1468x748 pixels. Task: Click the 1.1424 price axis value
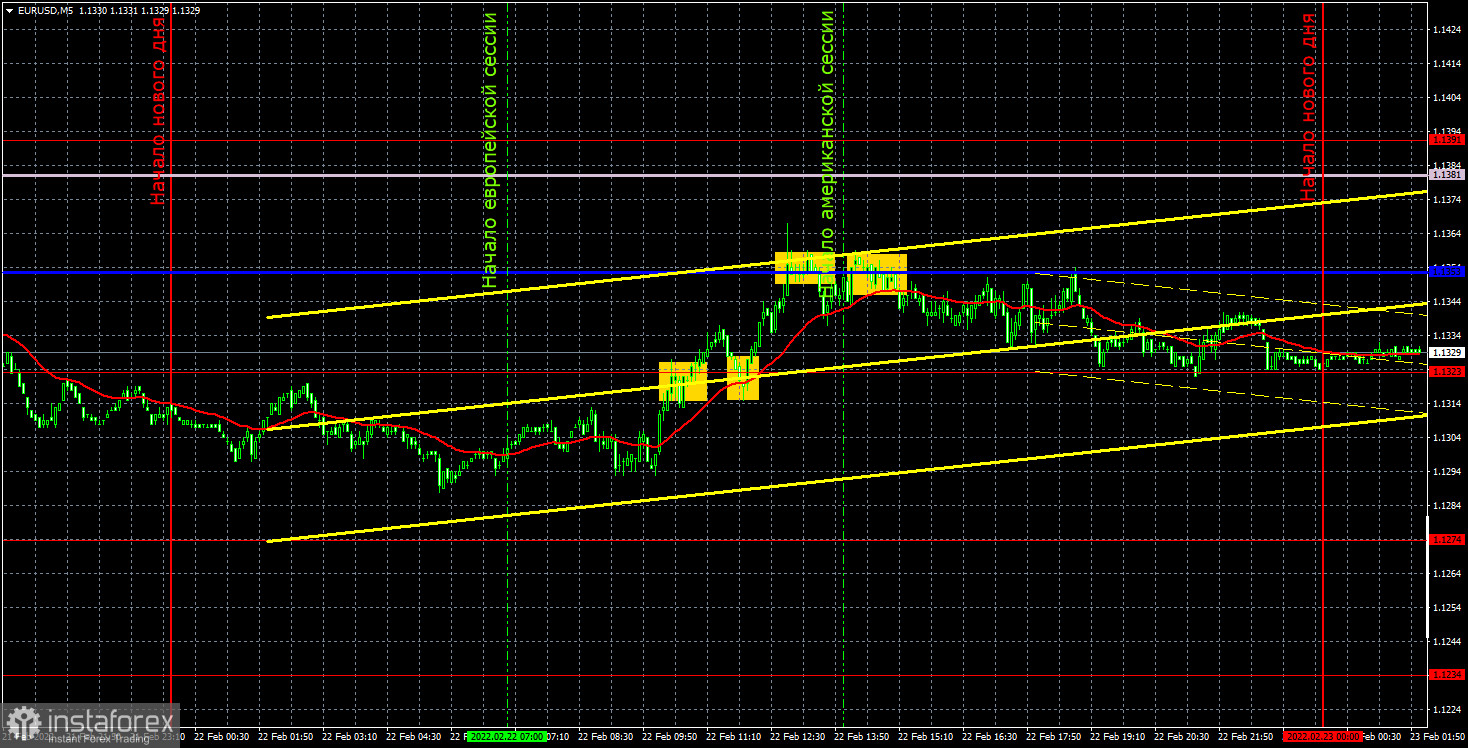pos(1447,30)
